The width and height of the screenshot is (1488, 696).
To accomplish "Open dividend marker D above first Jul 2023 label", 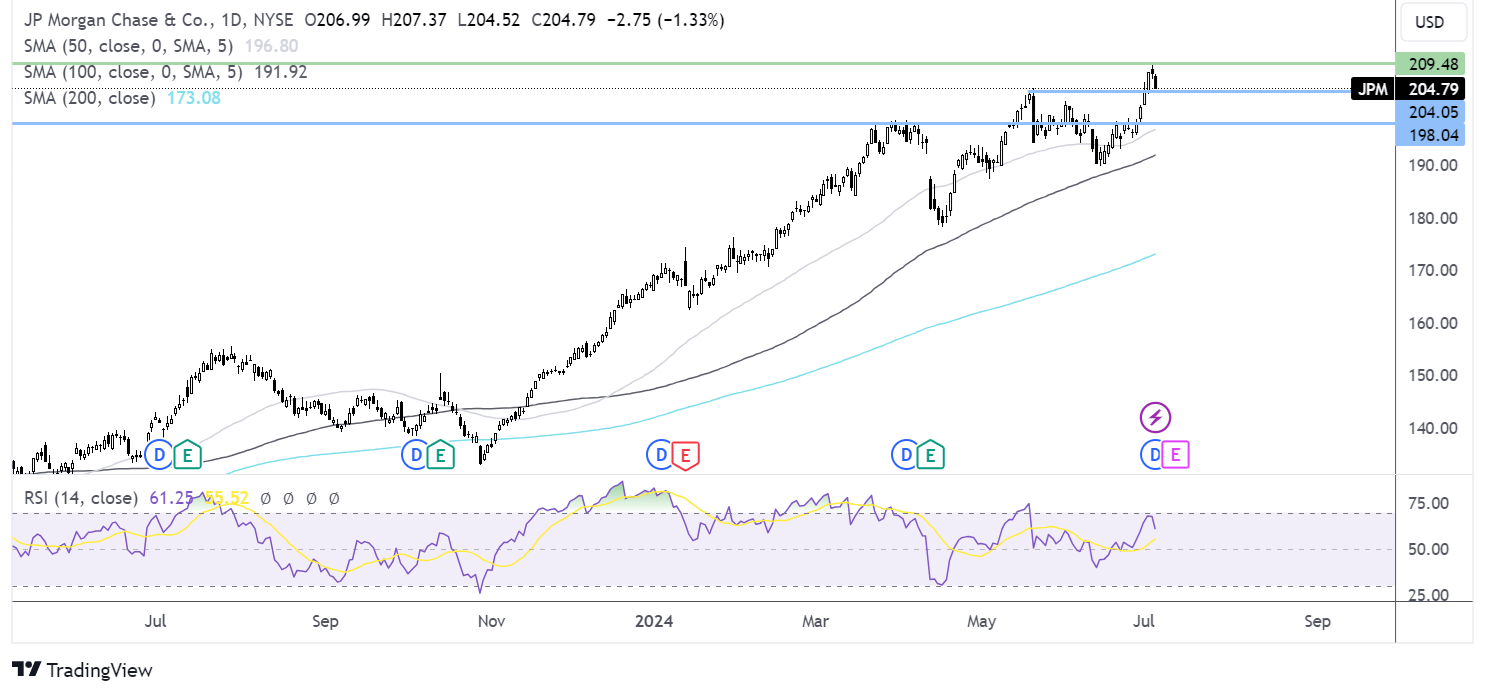I will click(x=159, y=456).
